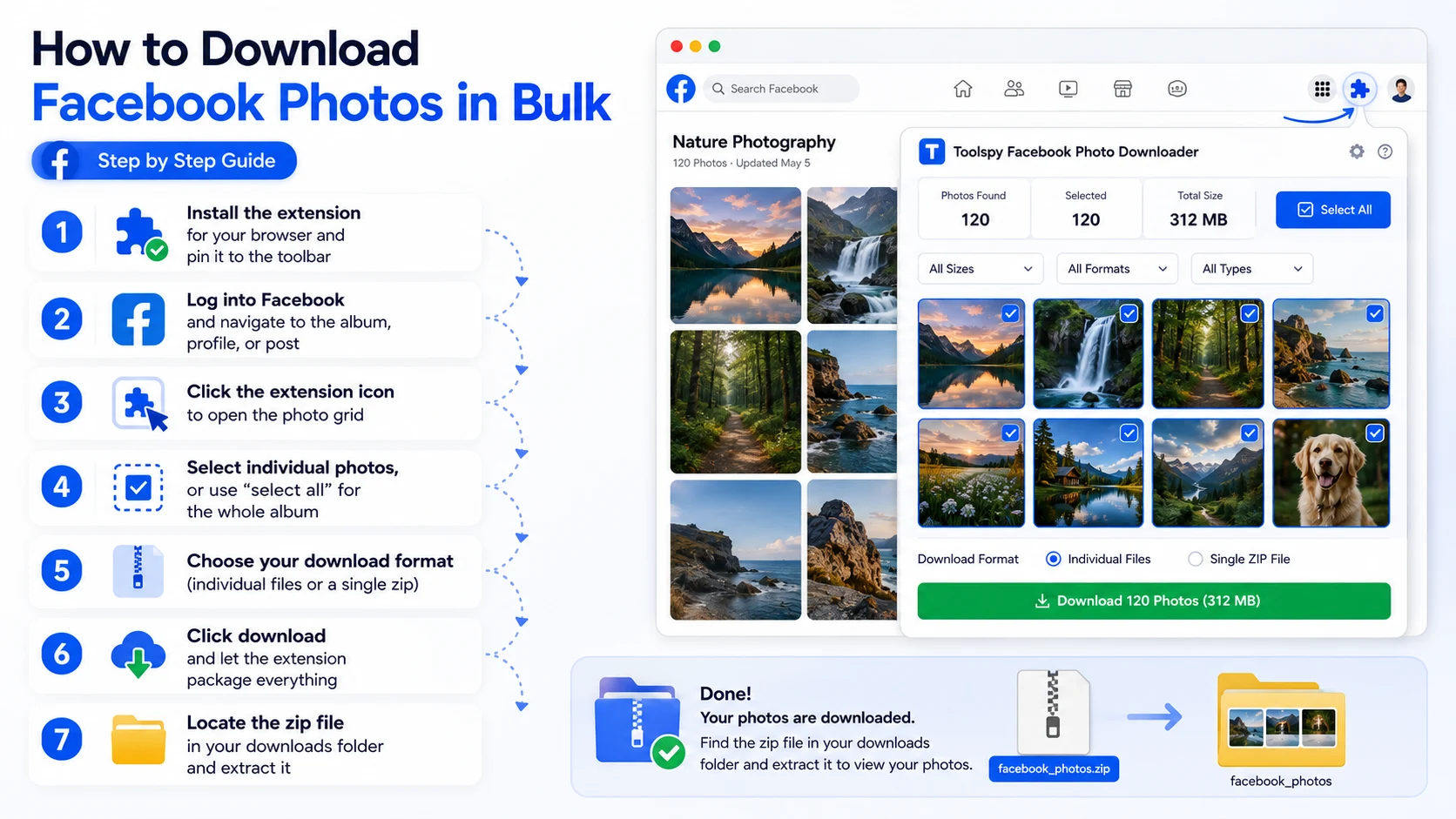Click the 'Choose your download format' heading
Viewport: 1456px width, 819px height.
(320, 561)
